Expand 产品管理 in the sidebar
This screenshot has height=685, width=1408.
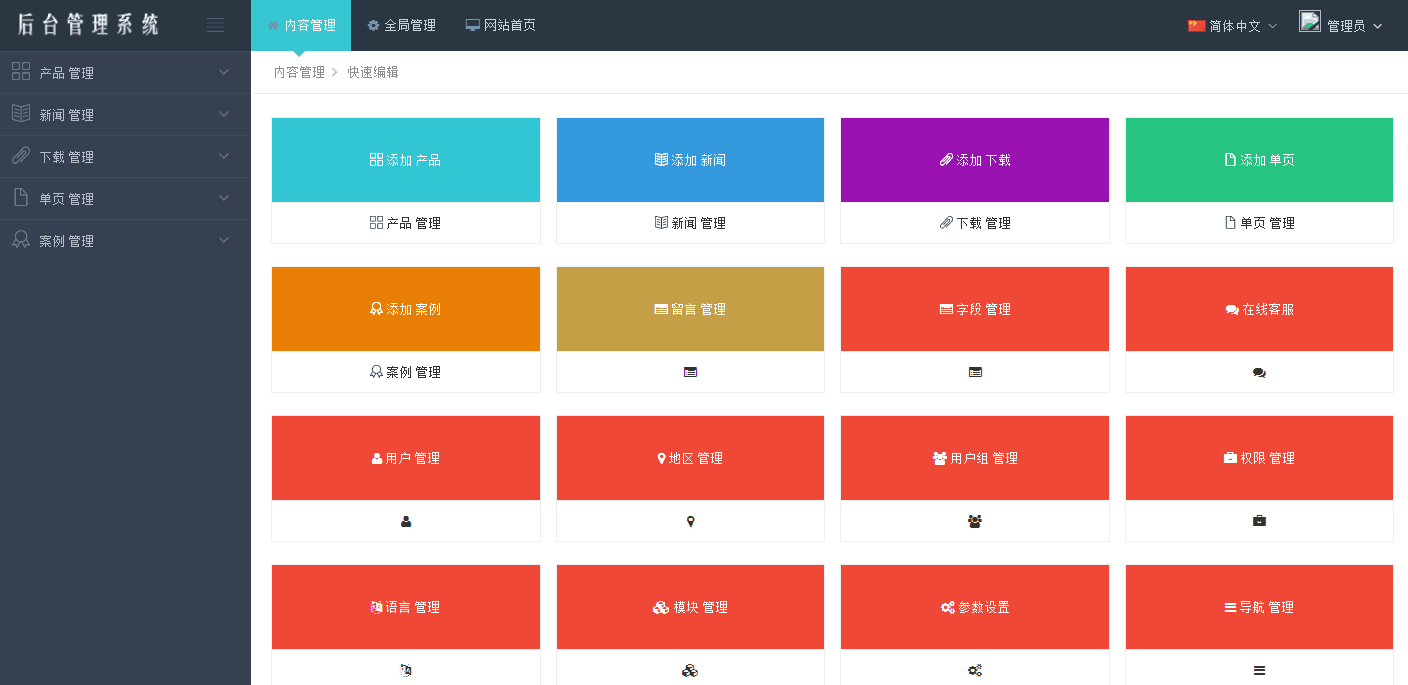125,73
